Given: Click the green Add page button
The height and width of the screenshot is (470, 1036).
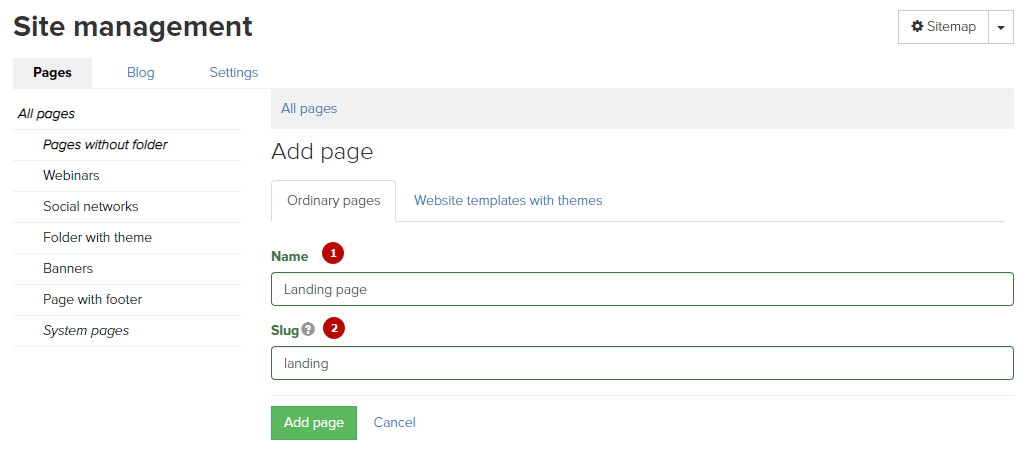Looking at the screenshot, I should point(314,423).
